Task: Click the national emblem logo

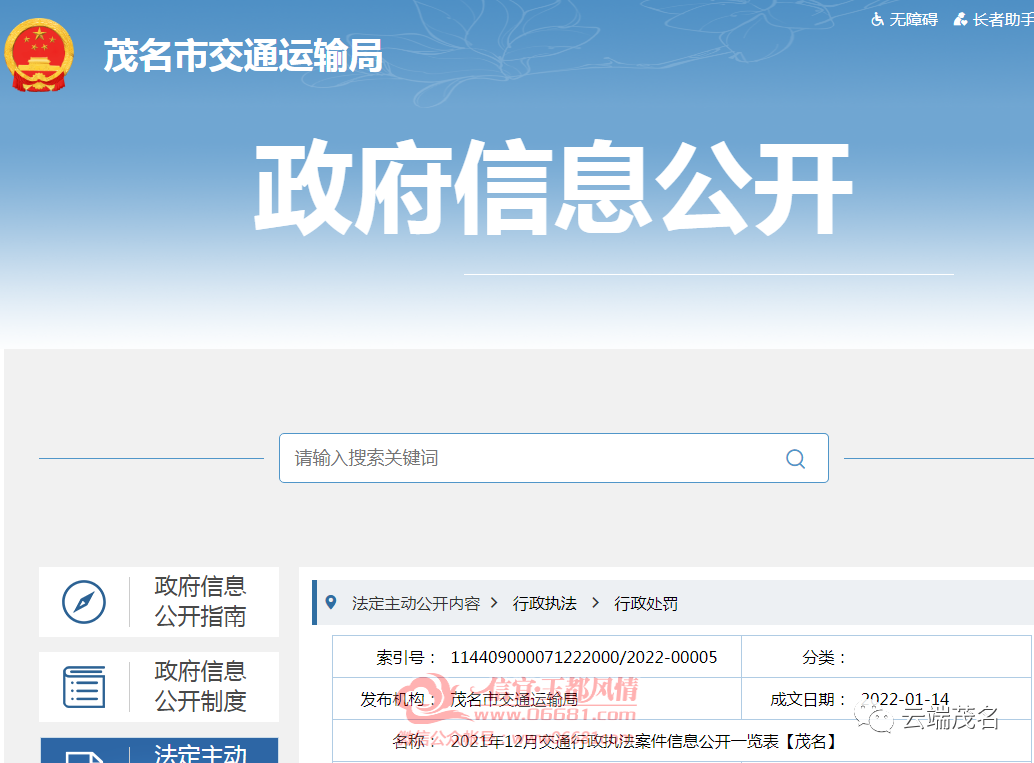Action: [x=39, y=55]
